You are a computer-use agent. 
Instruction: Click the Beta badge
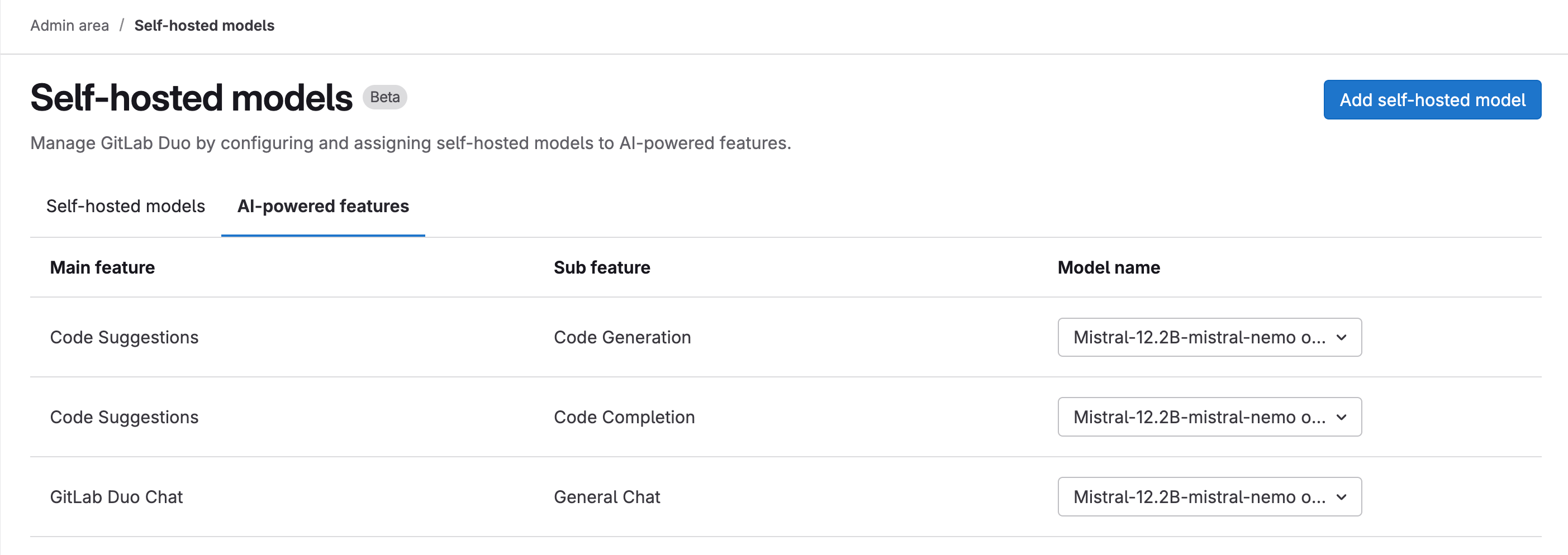384,97
